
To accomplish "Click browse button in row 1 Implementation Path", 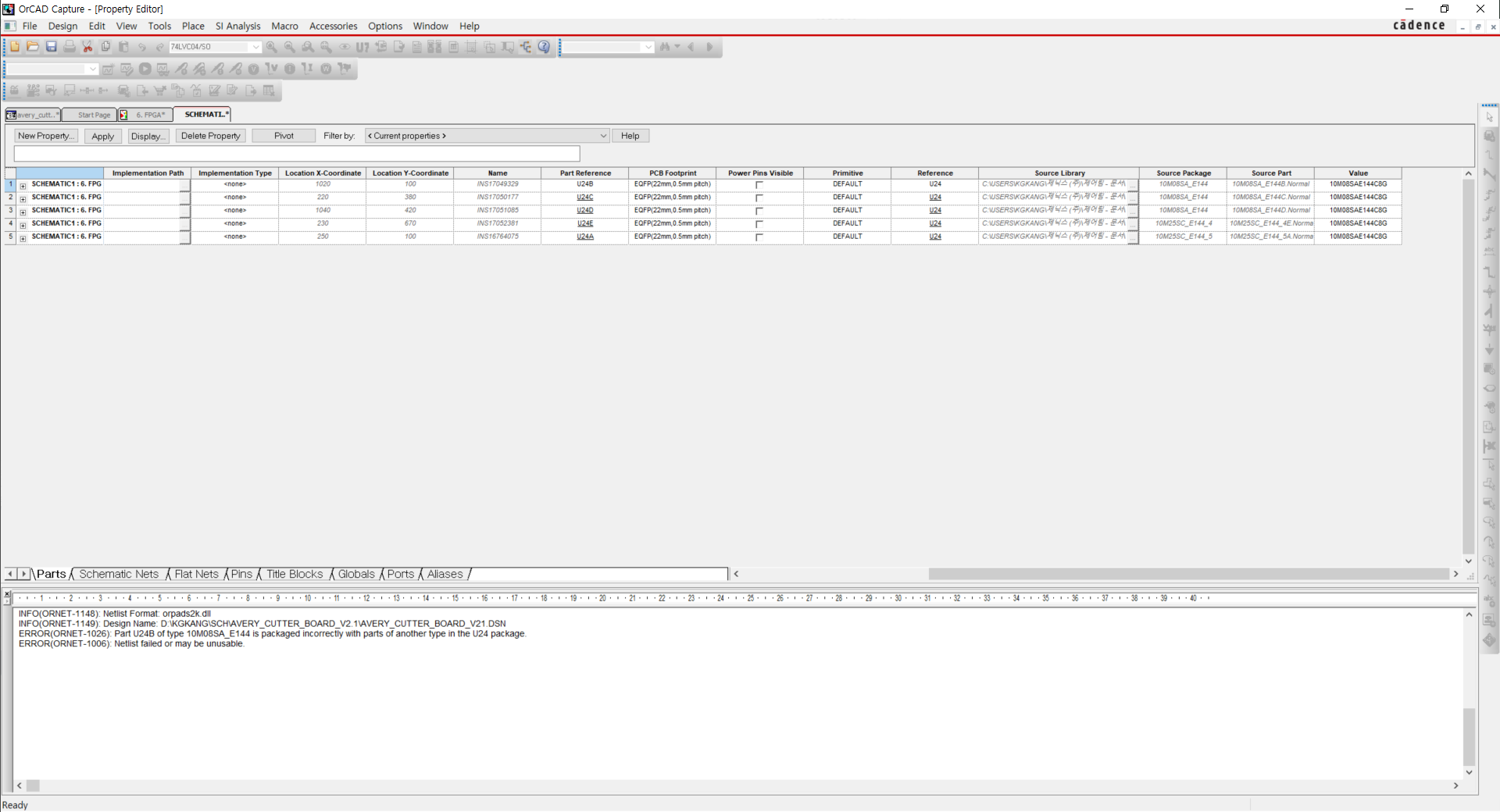I will point(185,185).
